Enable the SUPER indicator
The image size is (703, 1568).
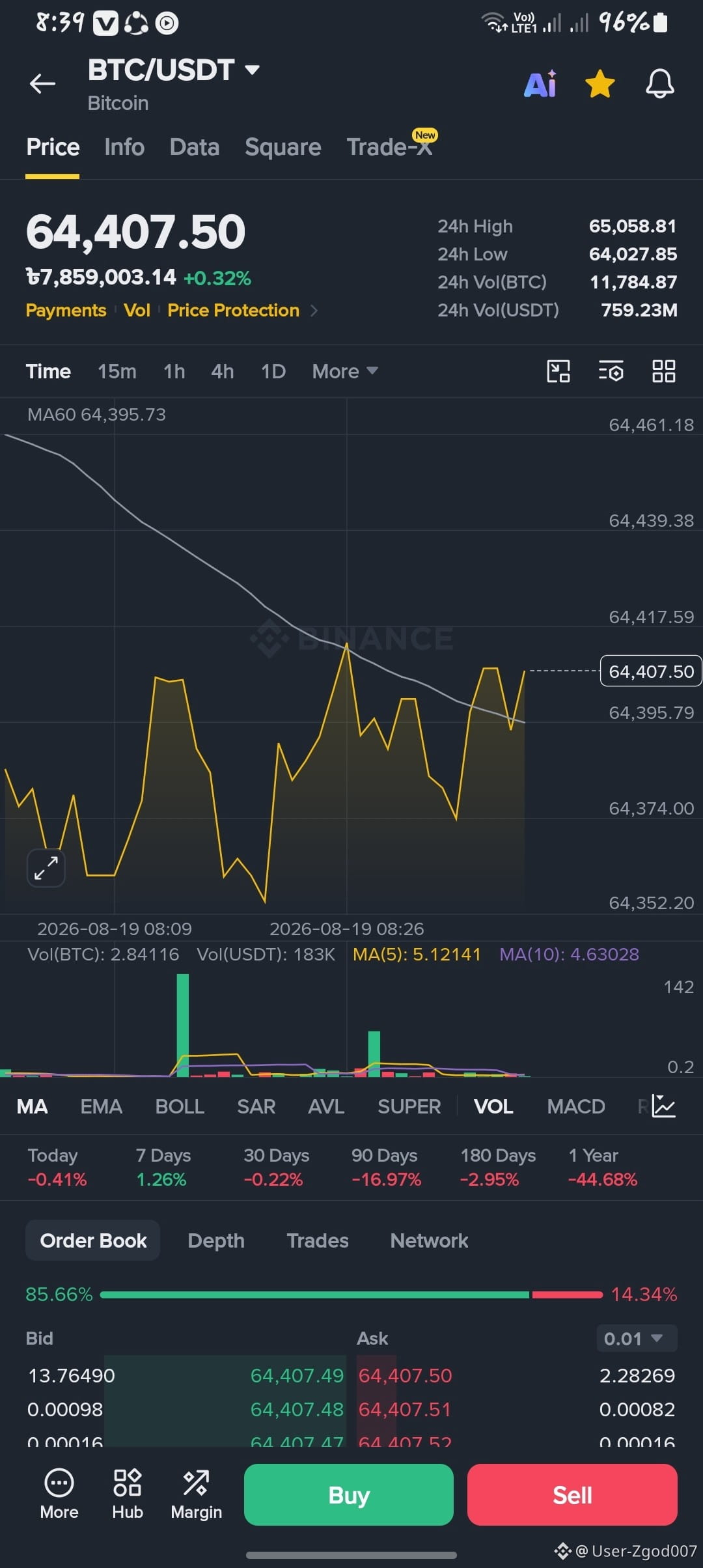click(409, 1106)
